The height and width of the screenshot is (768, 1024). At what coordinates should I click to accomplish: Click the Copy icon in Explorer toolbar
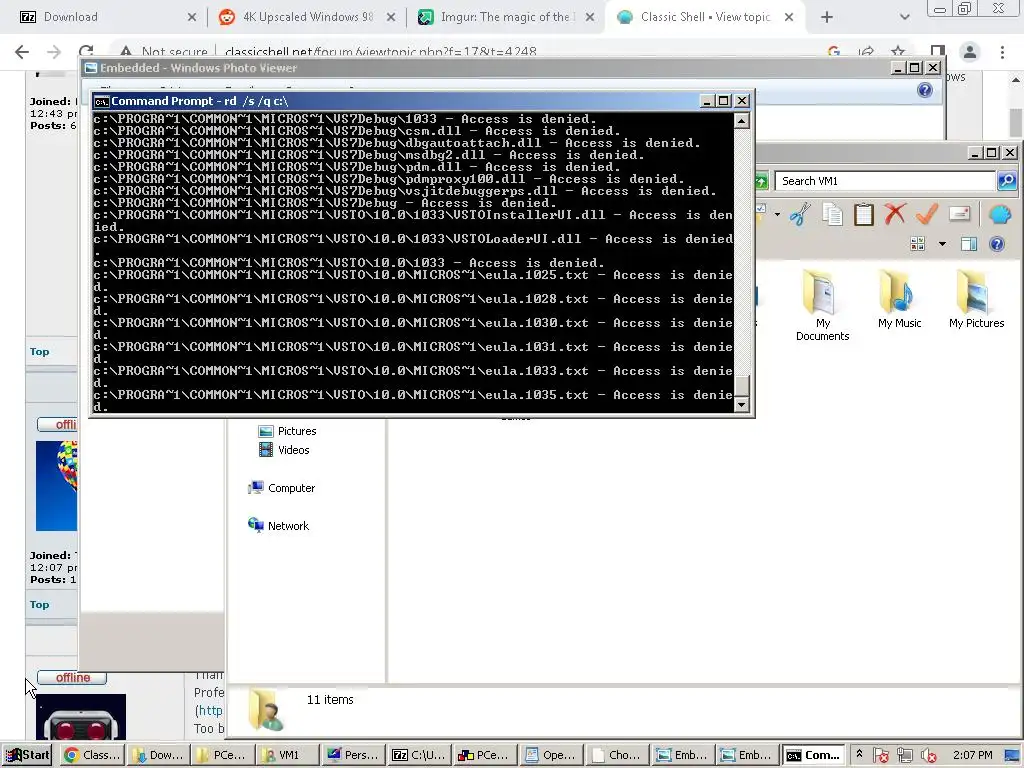tap(832, 214)
